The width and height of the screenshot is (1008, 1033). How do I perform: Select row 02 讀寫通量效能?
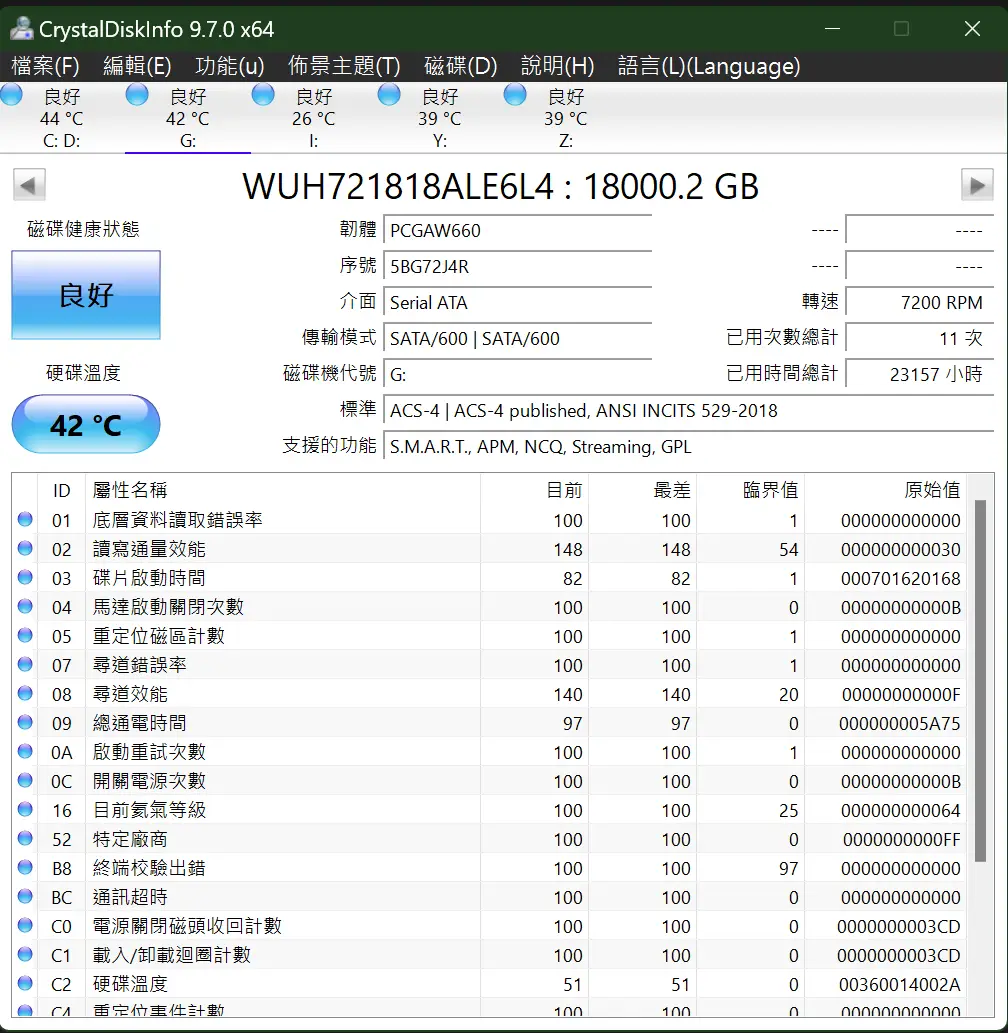489,549
